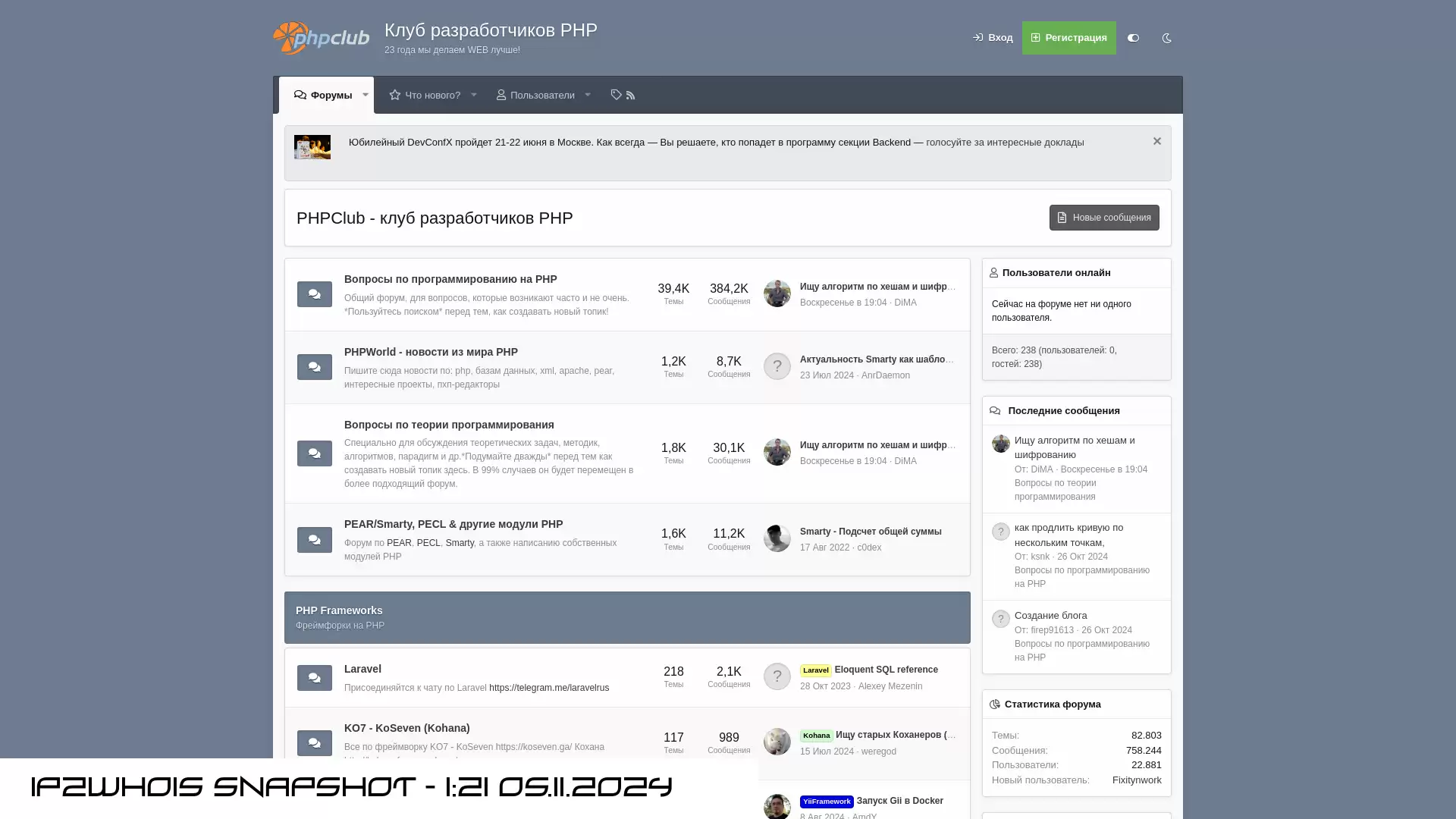The width and height of the screenshot is (1456, 819).
Task: Click the green Kohana prefix label
Action: (x=817, y=736)
